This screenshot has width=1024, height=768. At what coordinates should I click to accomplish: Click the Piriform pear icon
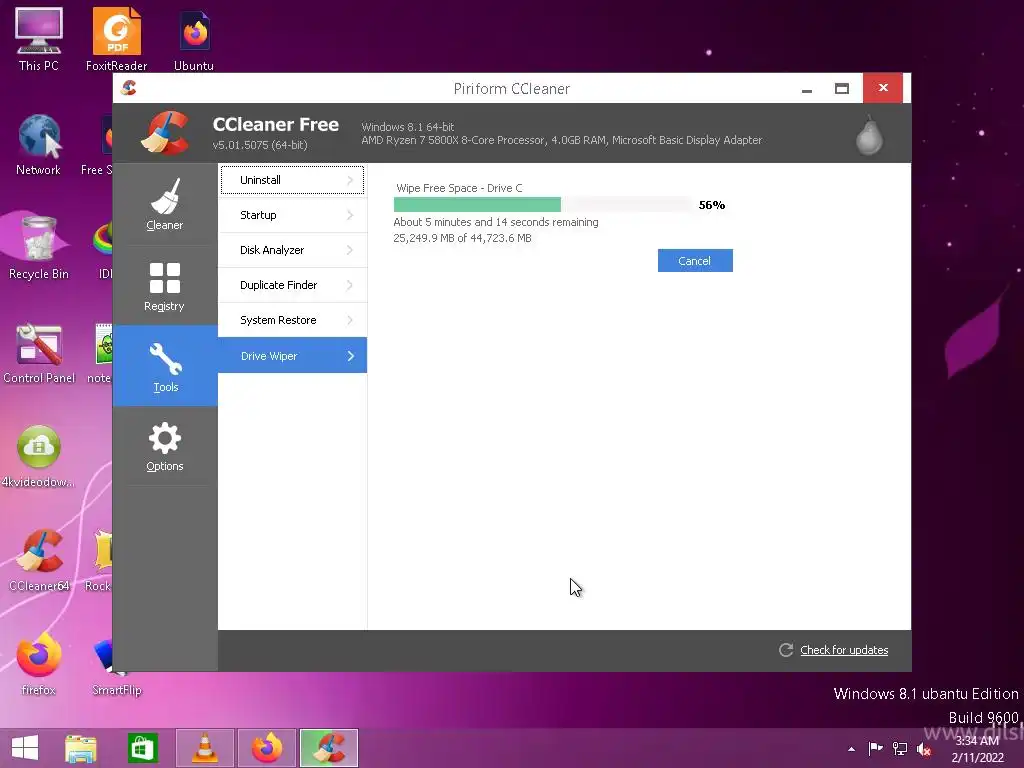pyautogui.click(x=869, y=136)
